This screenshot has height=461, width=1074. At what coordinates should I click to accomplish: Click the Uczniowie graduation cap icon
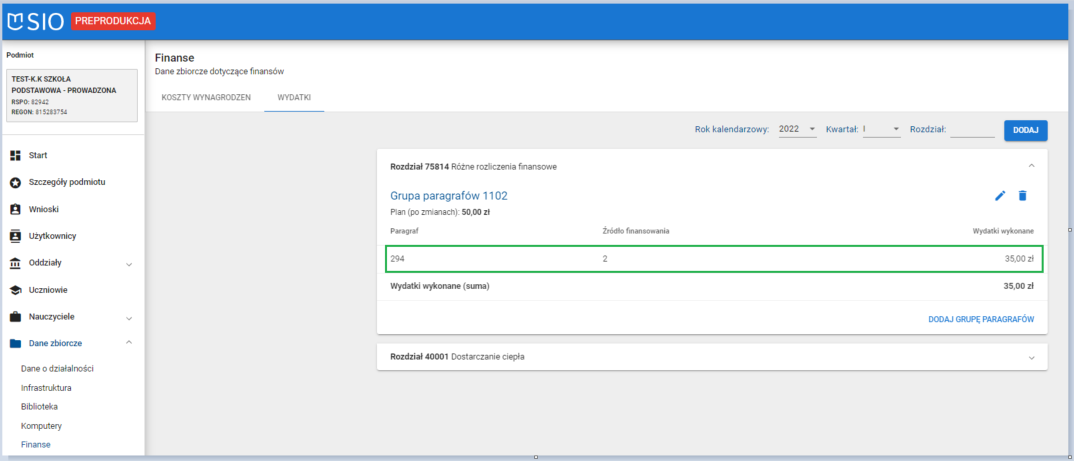click(15, 290)
